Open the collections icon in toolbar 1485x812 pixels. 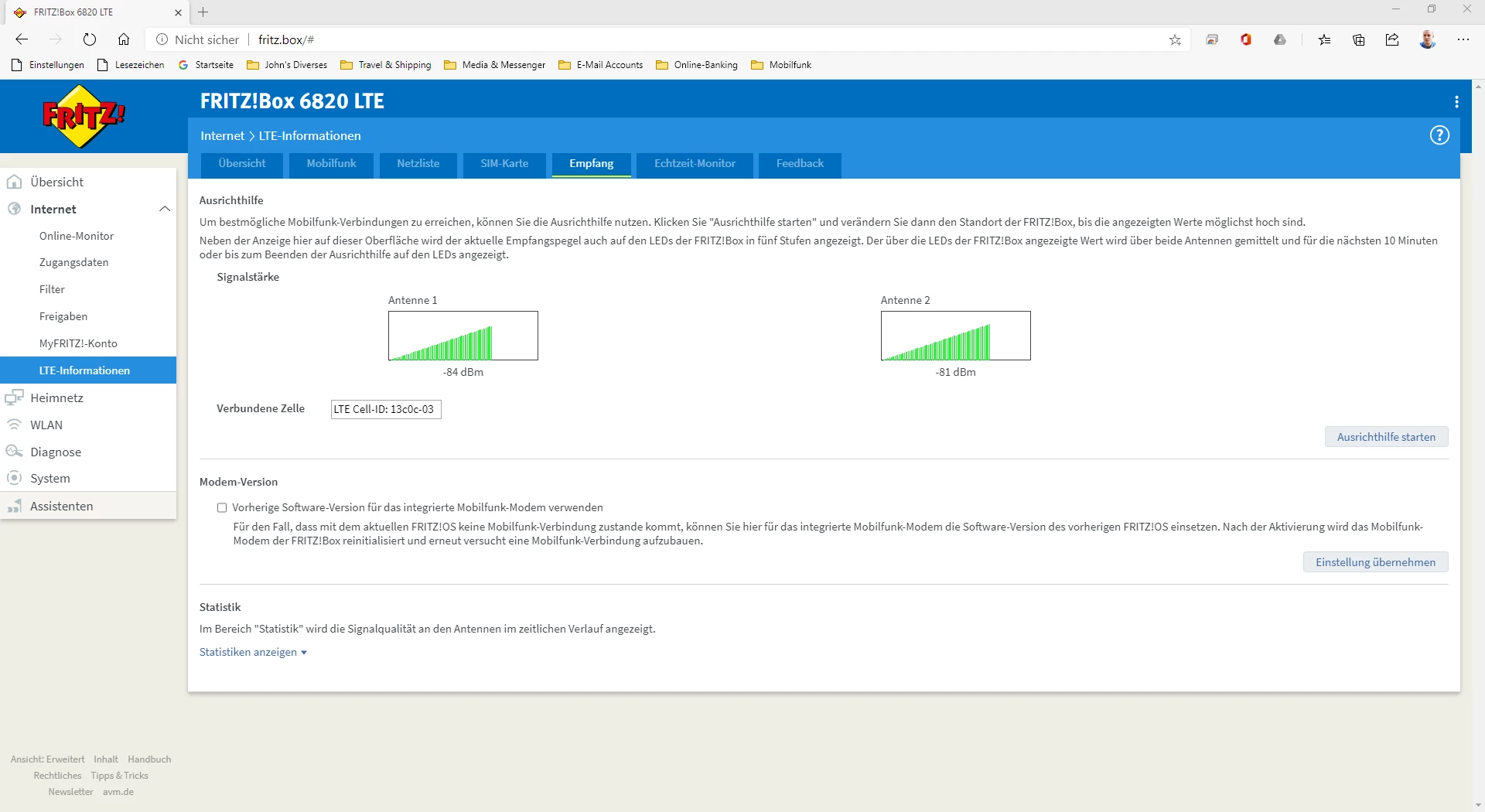1359,39
